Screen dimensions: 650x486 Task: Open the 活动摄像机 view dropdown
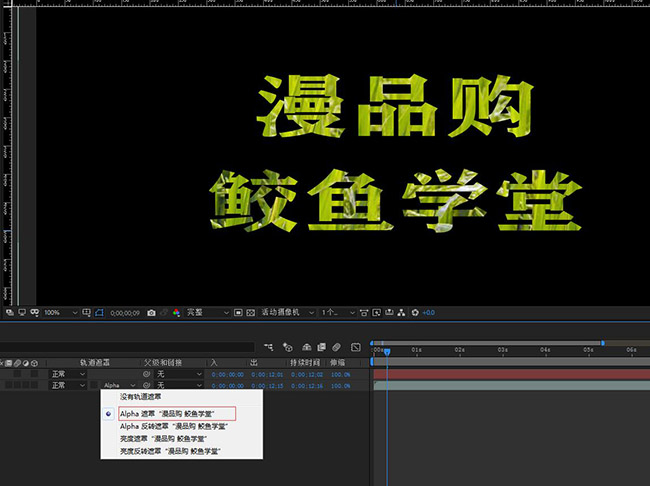pos(287,312)
